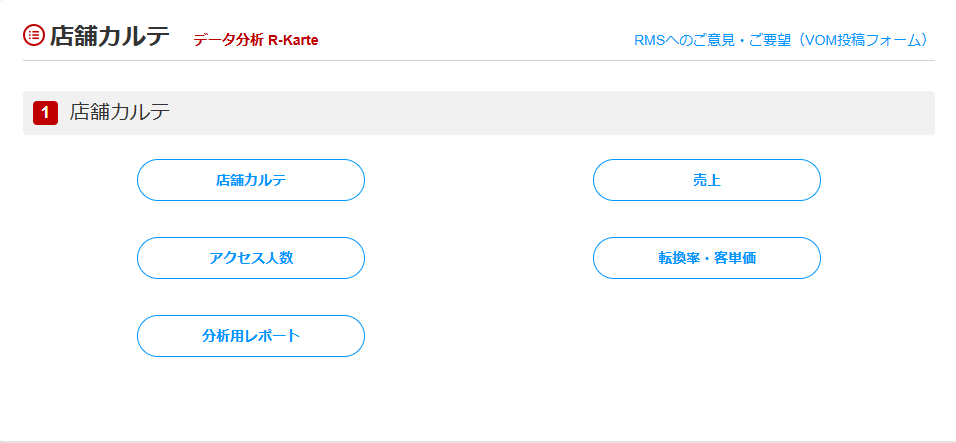Image resolution: width=956 pixels, height=443 pixels.
Task: Open the 店舗カルテ pill button
Action: pyautogui.click(x=250, y=180)
